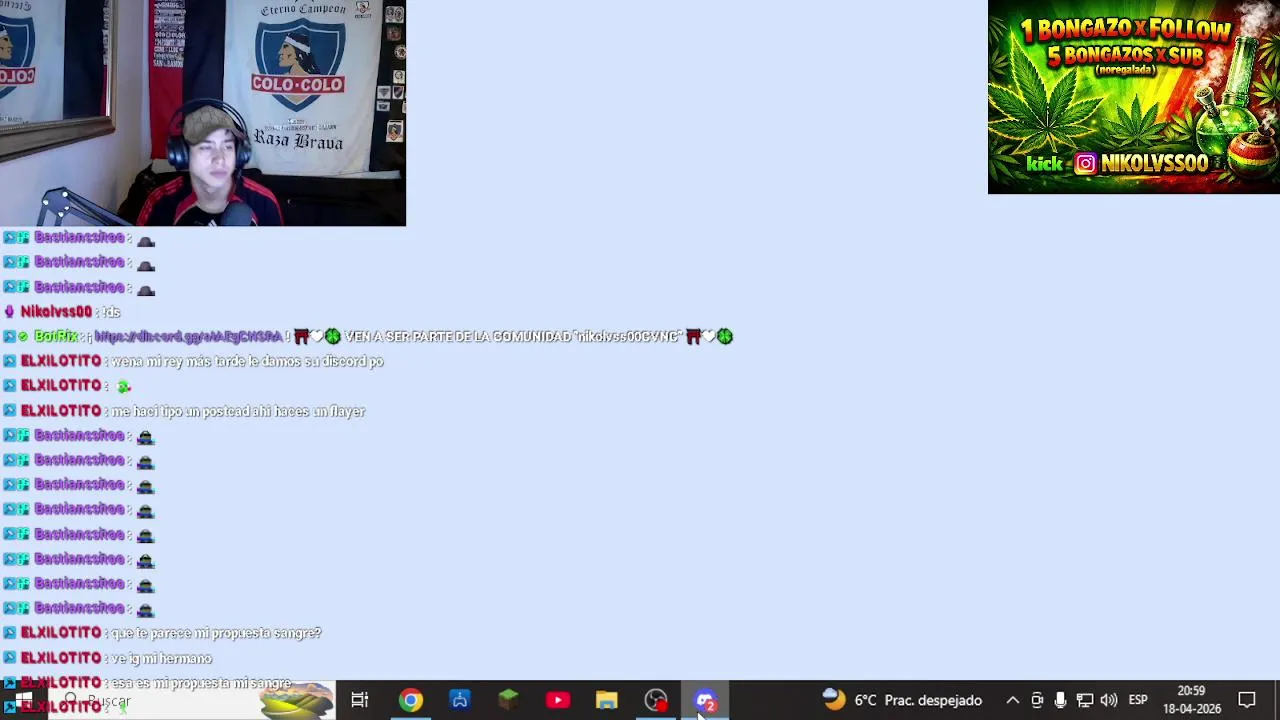This screenshot has width=1280, height=720.
Task: Click the Discord link in BotRix message
Action: (x=188, y=337)
